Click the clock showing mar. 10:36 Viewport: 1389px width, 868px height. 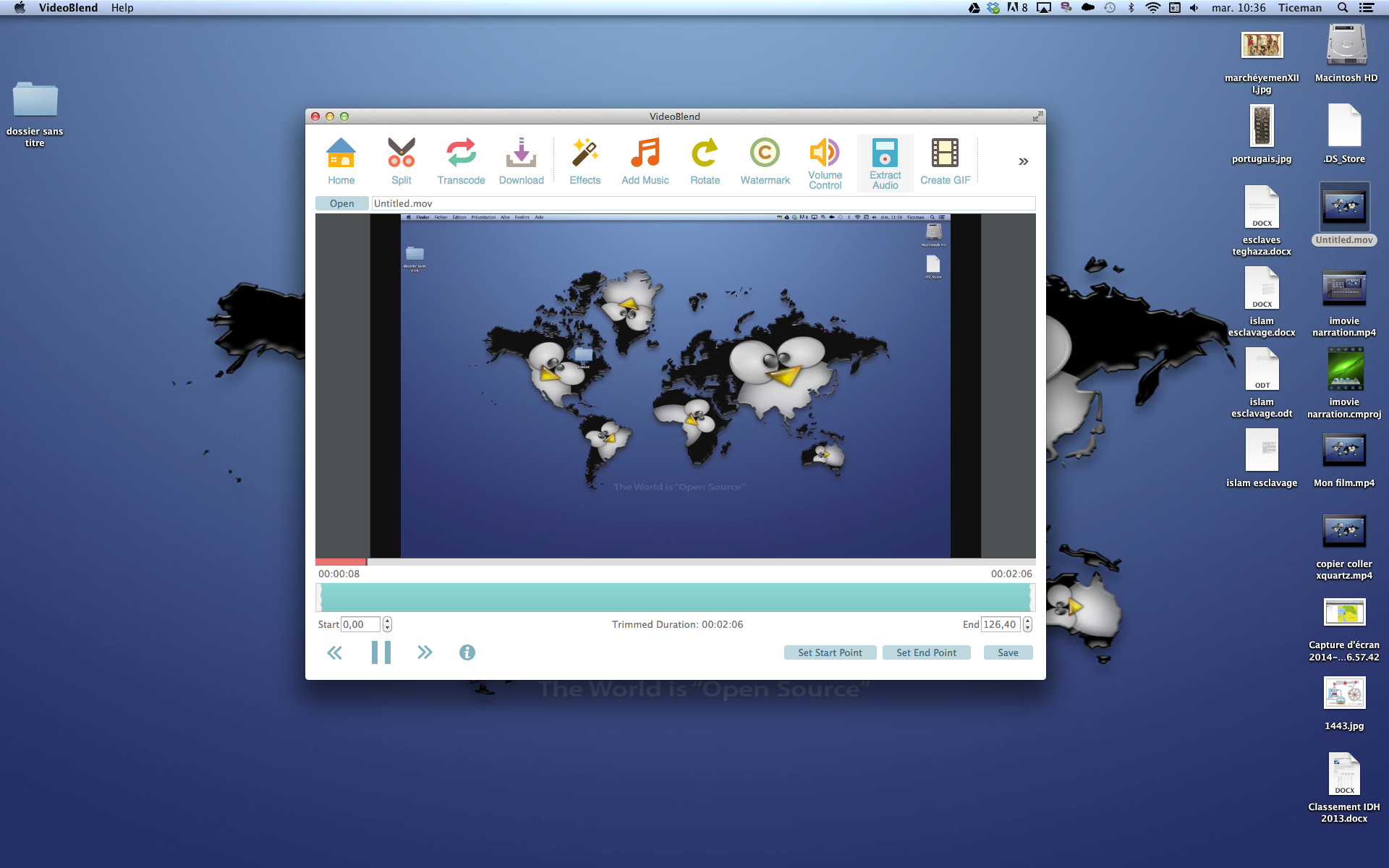[1239, 8]
